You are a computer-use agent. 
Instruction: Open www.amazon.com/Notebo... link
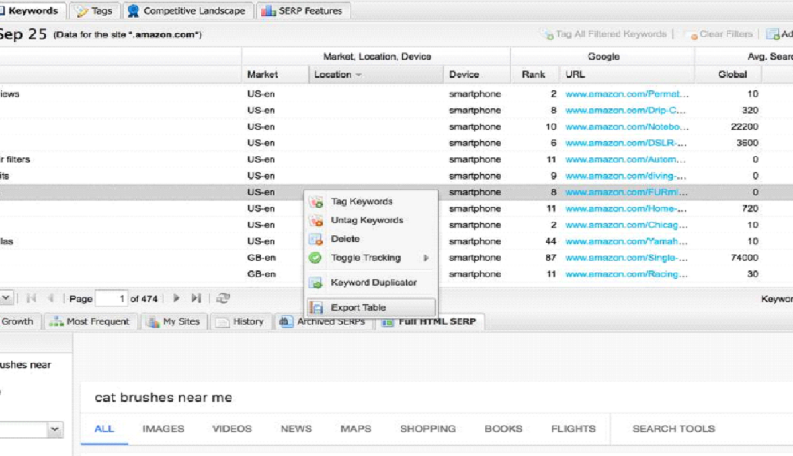627,127
